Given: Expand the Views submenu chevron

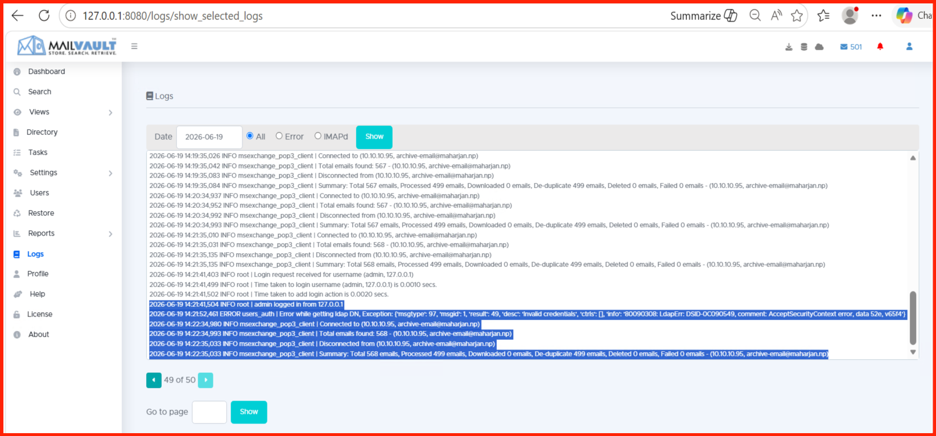Looking at the screenshot, I should pos(110,112).
